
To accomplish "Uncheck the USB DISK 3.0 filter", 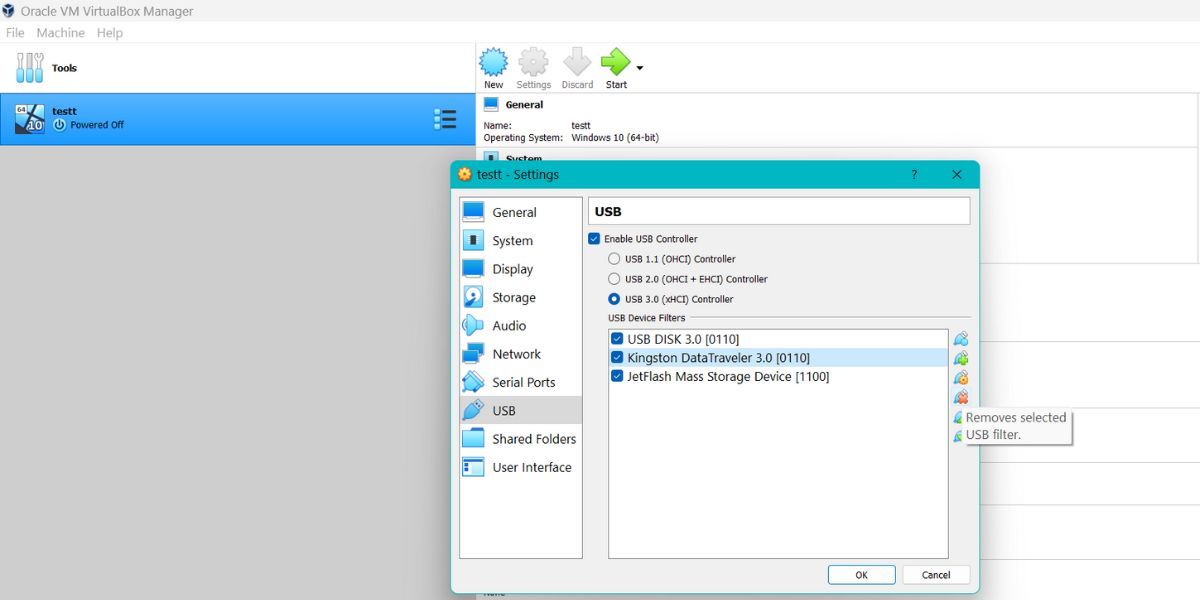I will tap(617, 338).
